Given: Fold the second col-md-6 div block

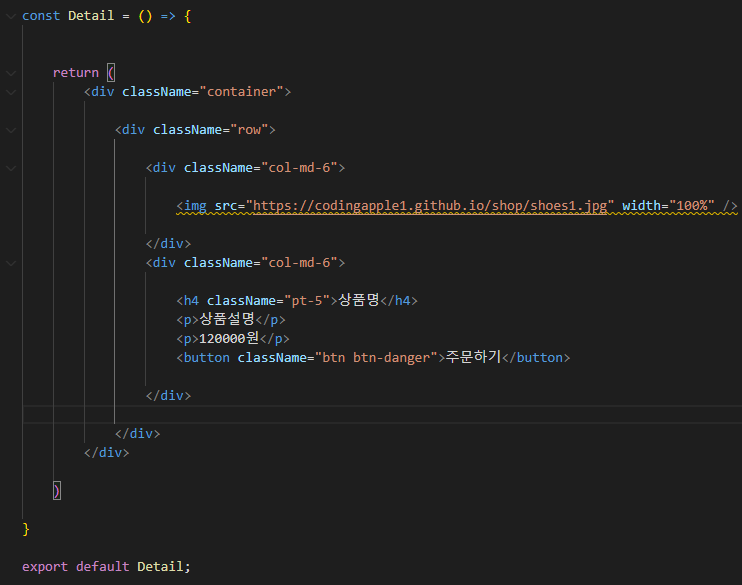Looking at the screenshot, I should [x=11, y=263].
